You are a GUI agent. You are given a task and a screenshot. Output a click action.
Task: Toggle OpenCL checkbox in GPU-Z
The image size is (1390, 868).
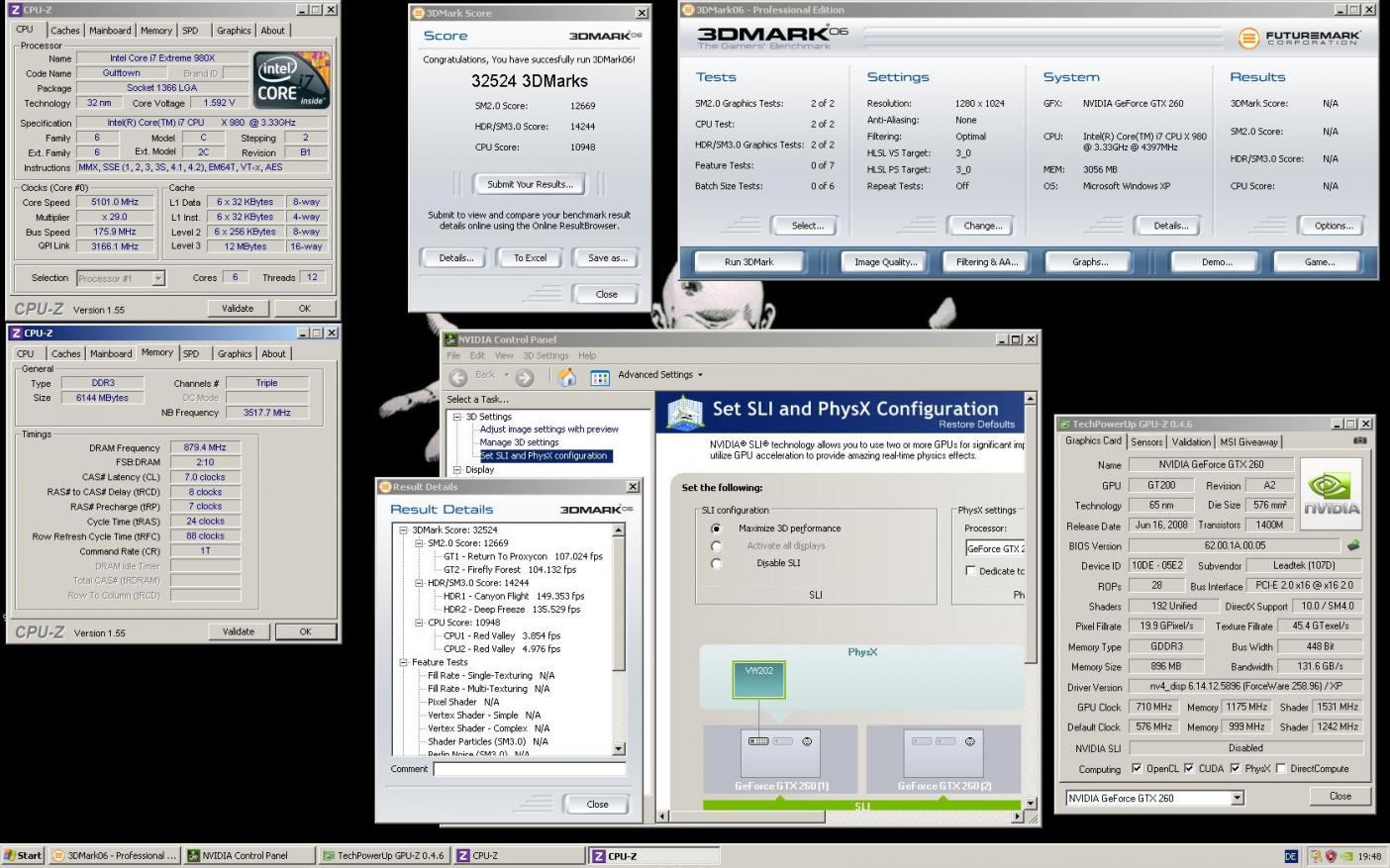1137,768
